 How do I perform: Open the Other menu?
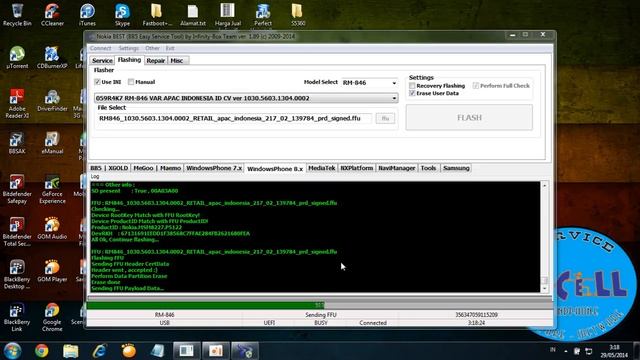pyautogui.click(x=152, y=48)
